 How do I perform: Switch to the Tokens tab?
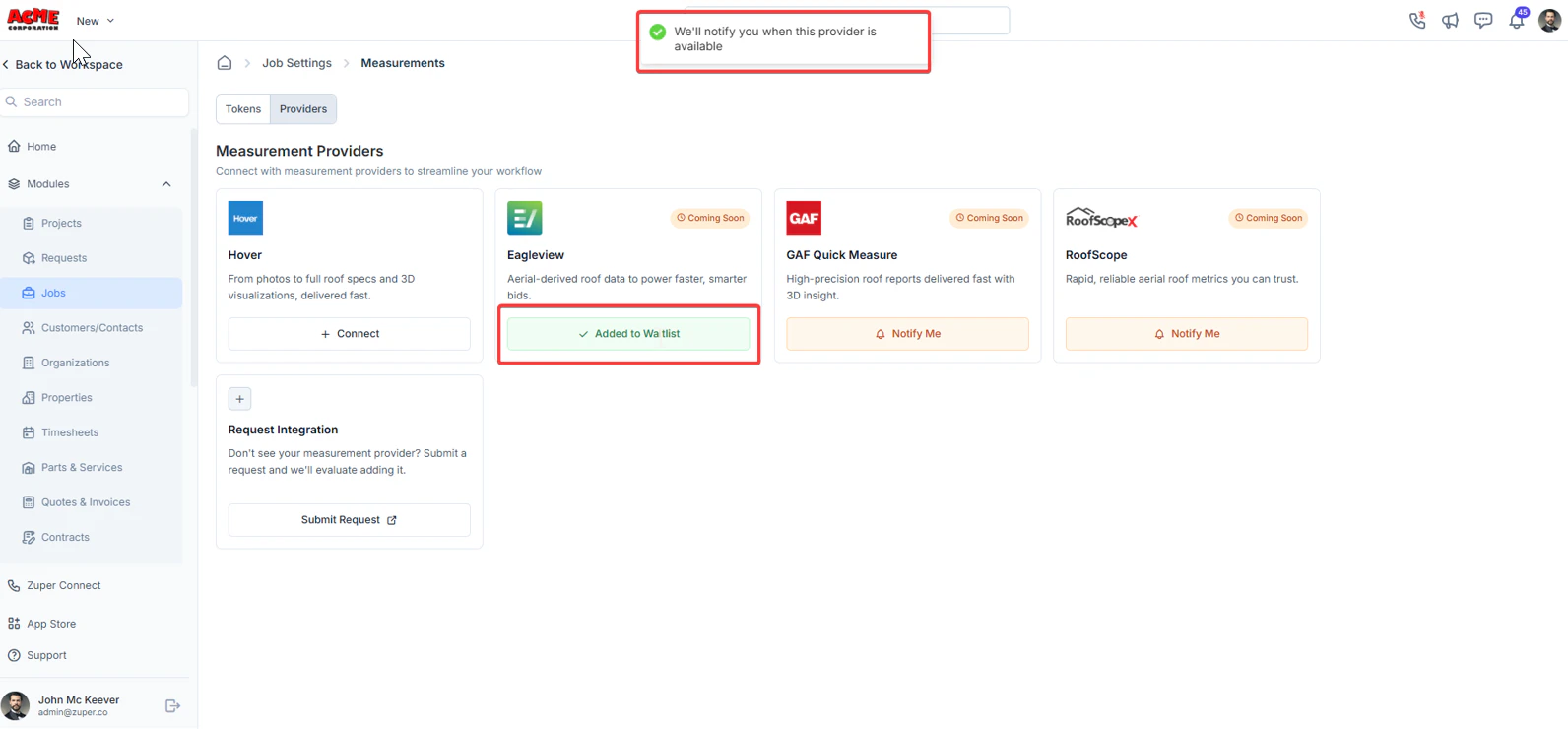[243, 109]
